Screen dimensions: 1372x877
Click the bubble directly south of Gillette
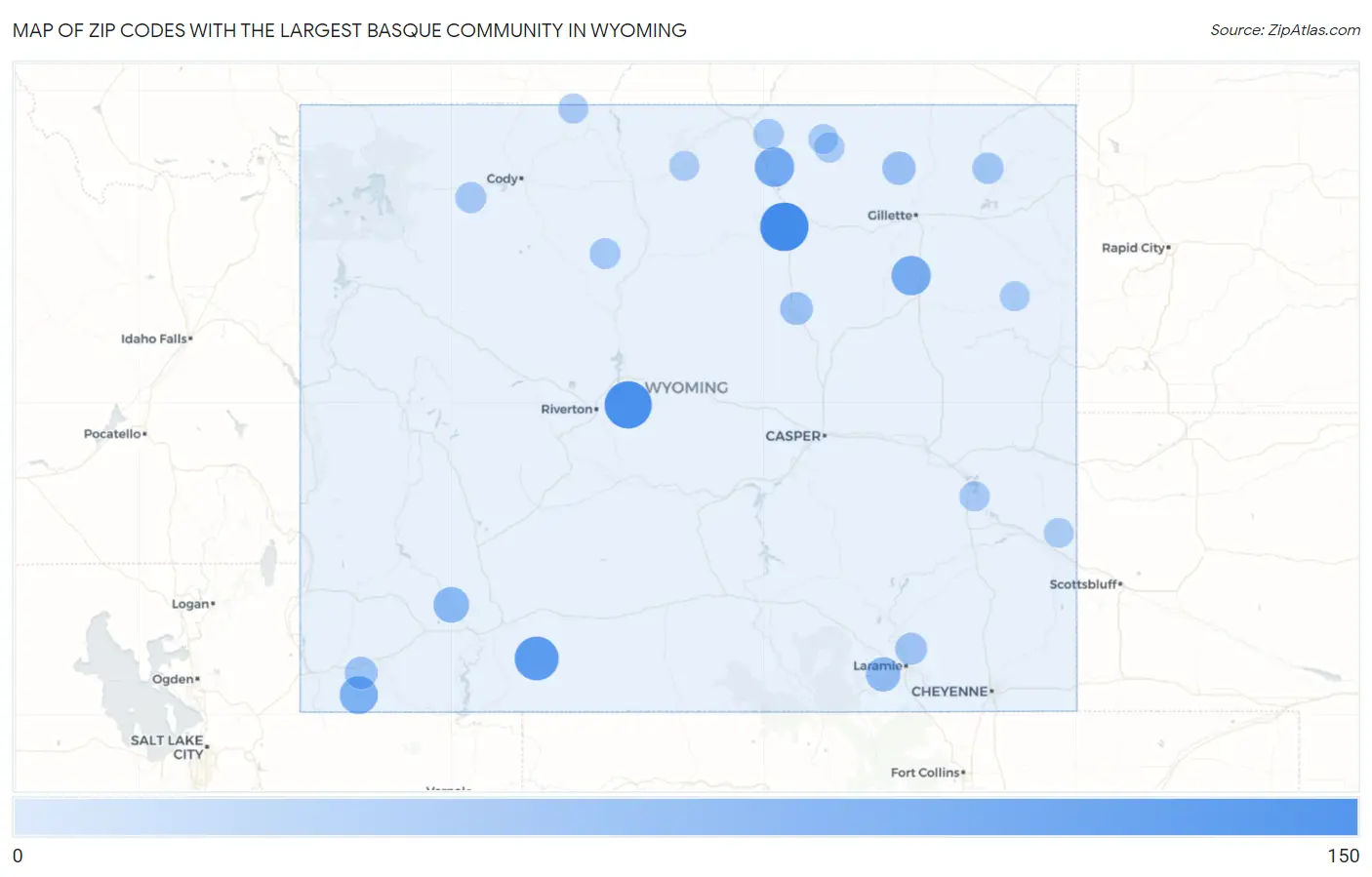tap(910, 275)
